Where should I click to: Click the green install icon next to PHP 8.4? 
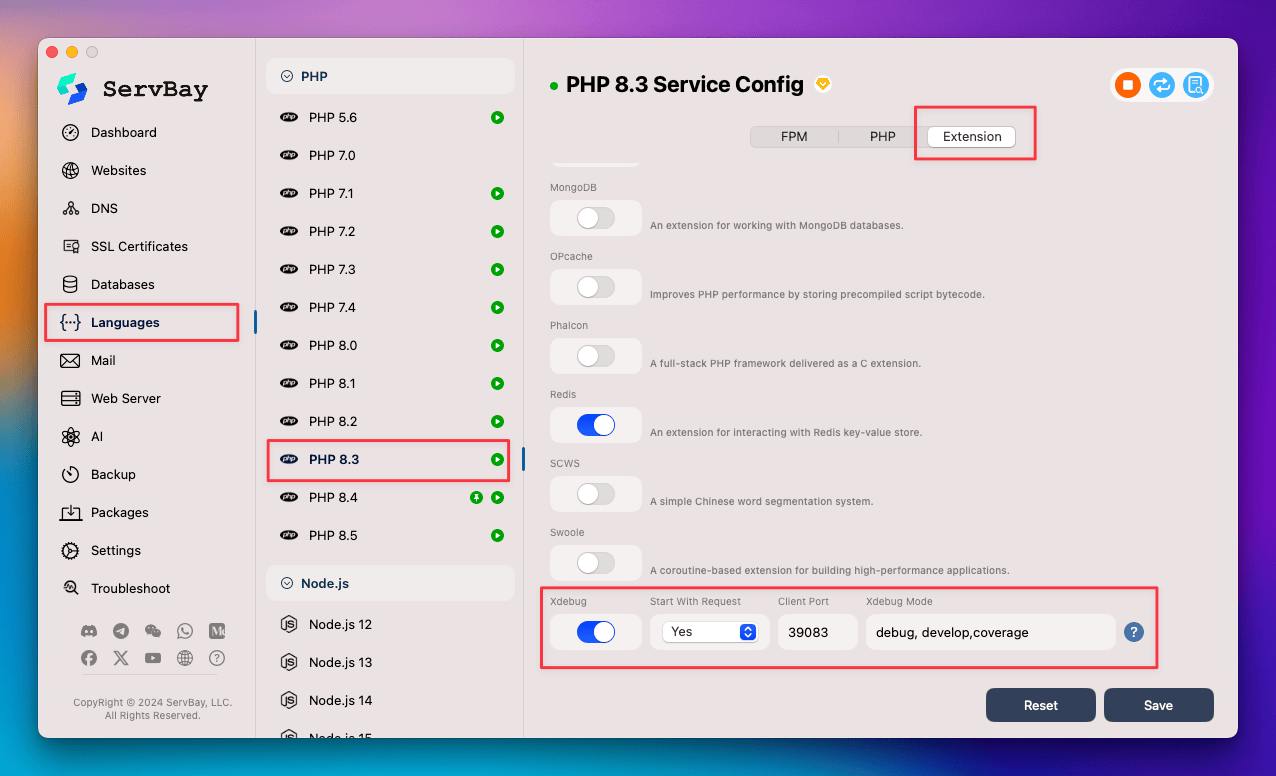coord(477,497)
